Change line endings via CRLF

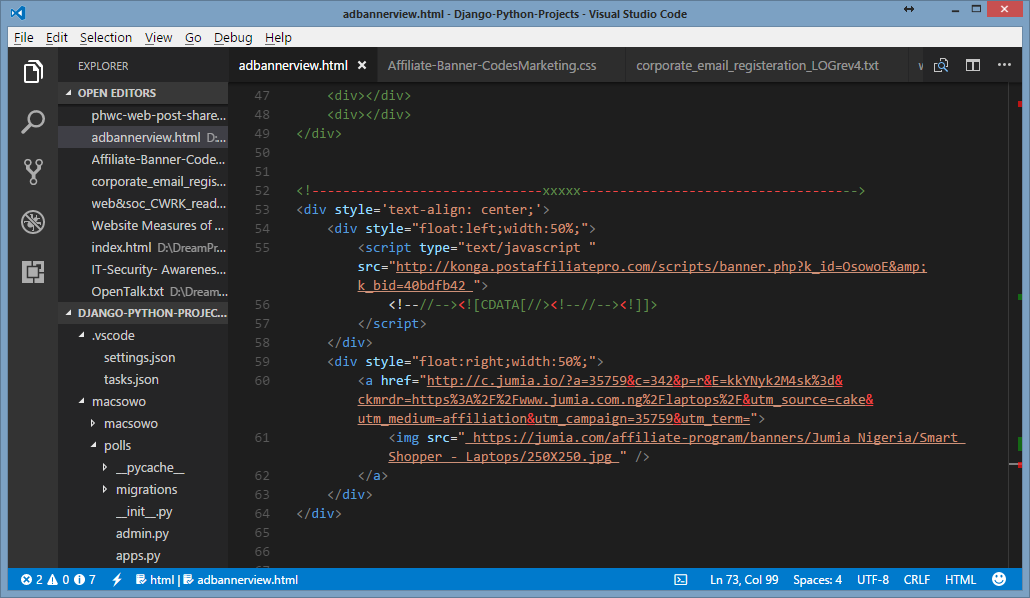916,580
